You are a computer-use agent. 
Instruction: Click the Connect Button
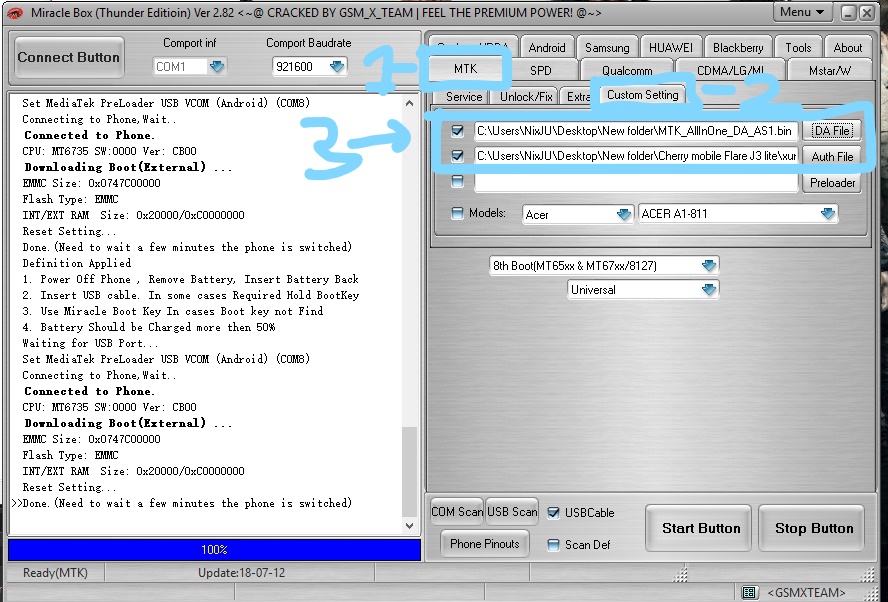tap(69, 57)
